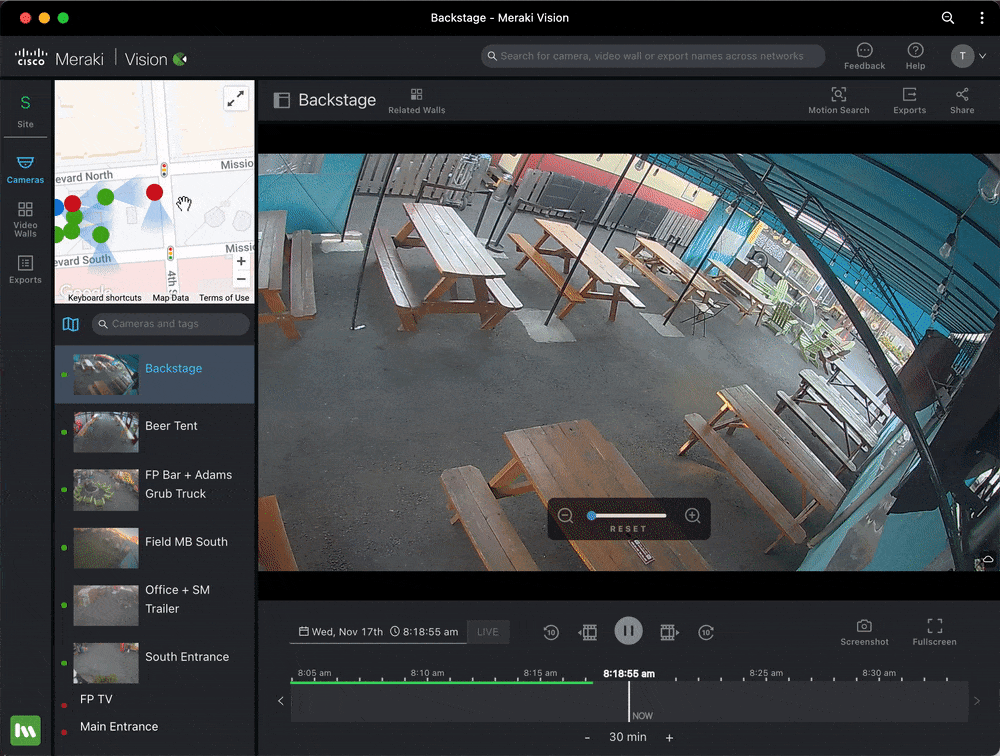This screenshot has width=1000, height=756.
Task: Open the Motion Search tool
Action: pos(838,99)
